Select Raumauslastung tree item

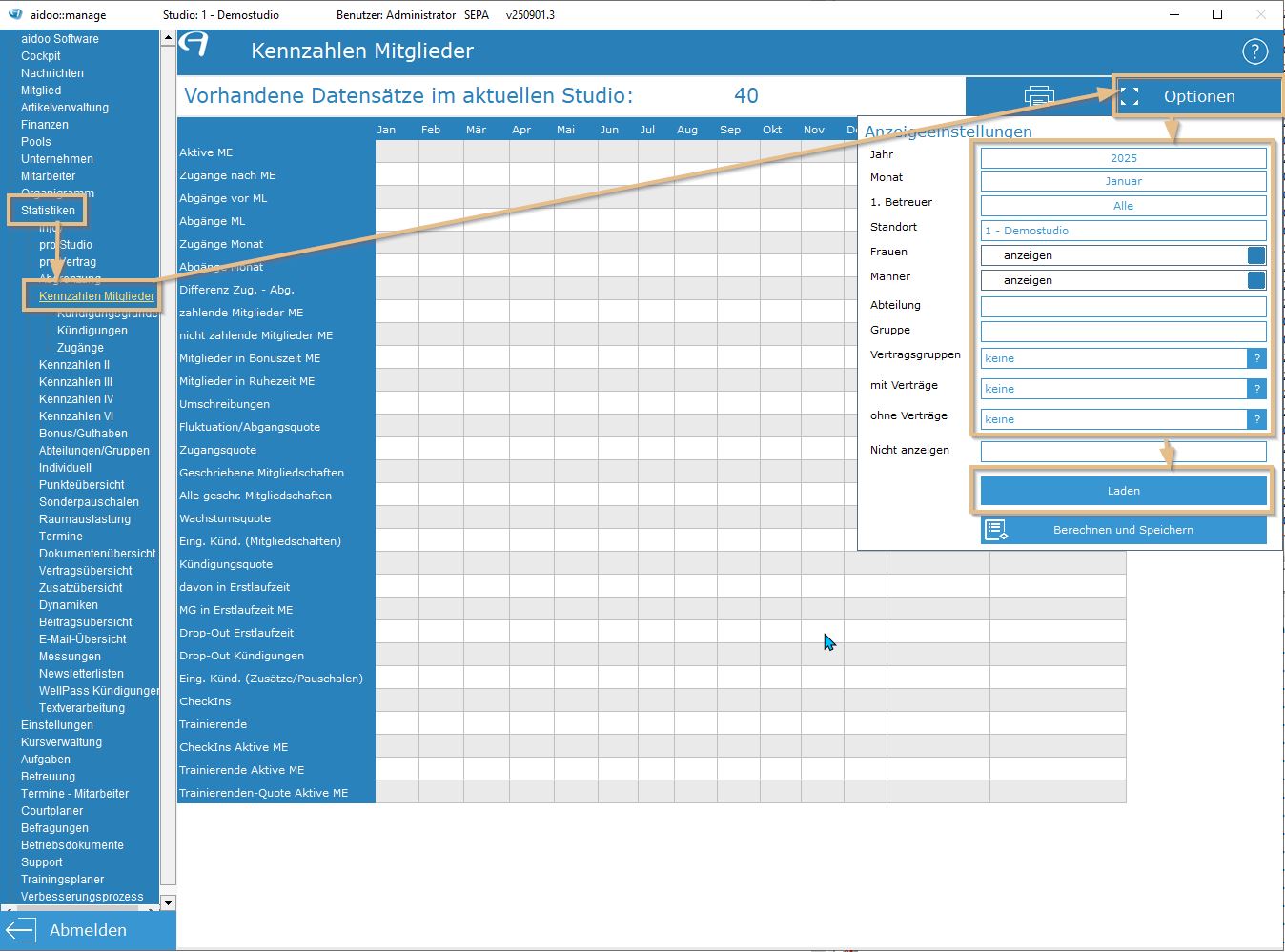coord(85,519)
